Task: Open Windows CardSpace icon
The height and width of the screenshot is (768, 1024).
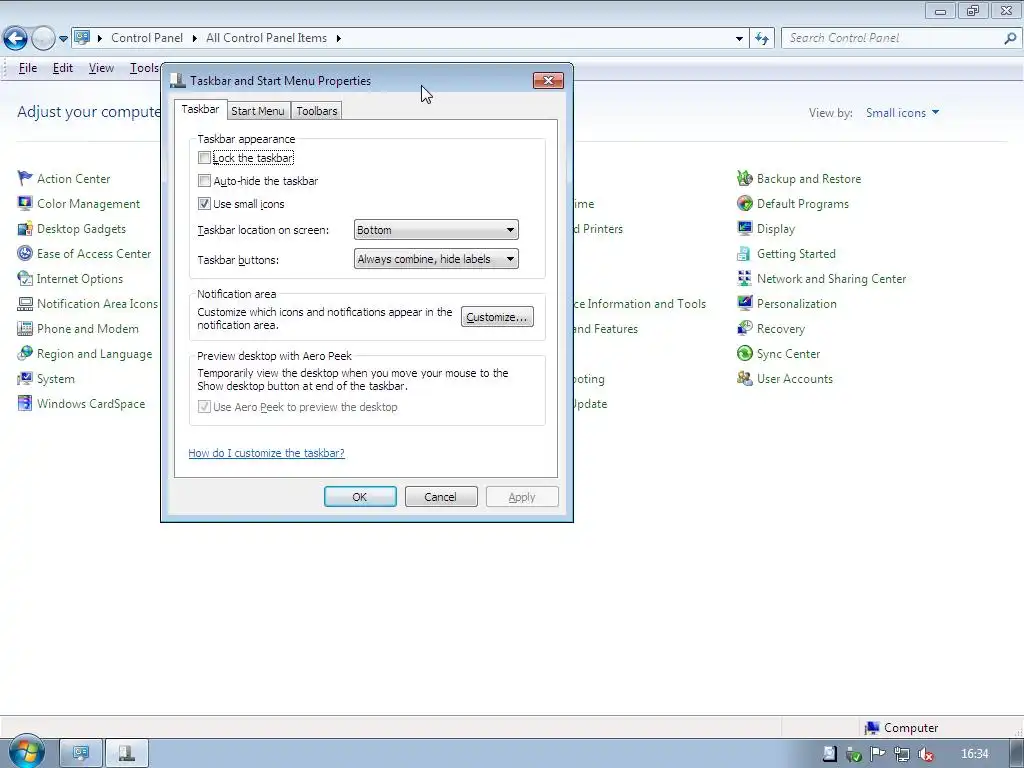Action: coord(25,404)
